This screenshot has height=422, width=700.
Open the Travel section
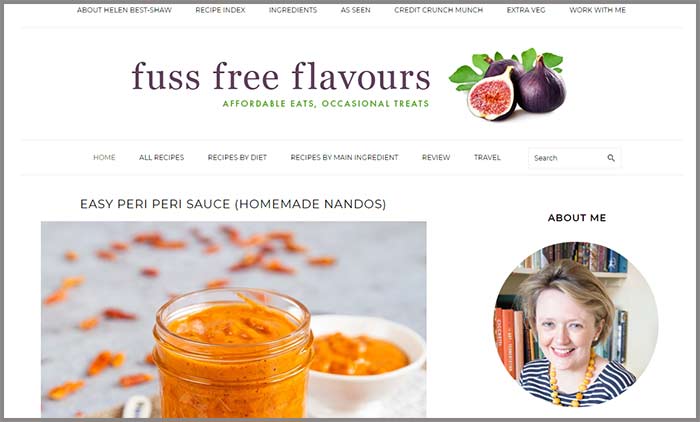click(487, 158)
